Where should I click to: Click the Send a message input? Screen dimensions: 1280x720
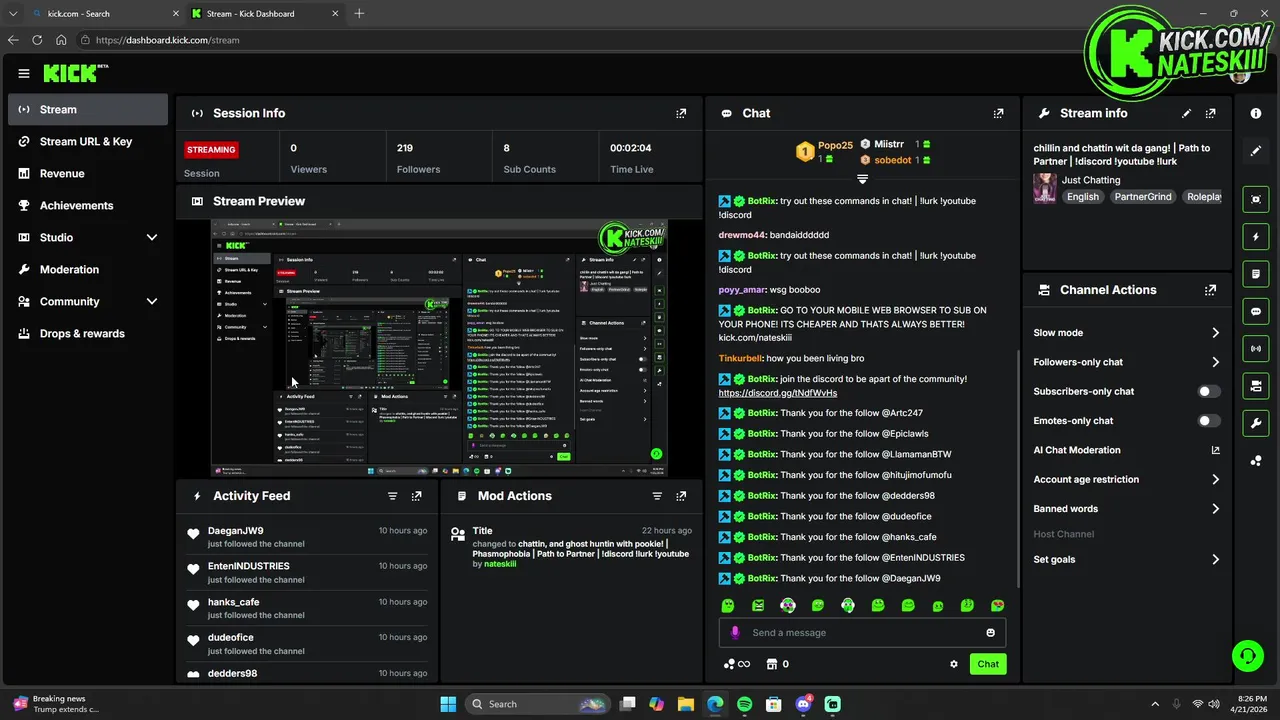(862, 633)
